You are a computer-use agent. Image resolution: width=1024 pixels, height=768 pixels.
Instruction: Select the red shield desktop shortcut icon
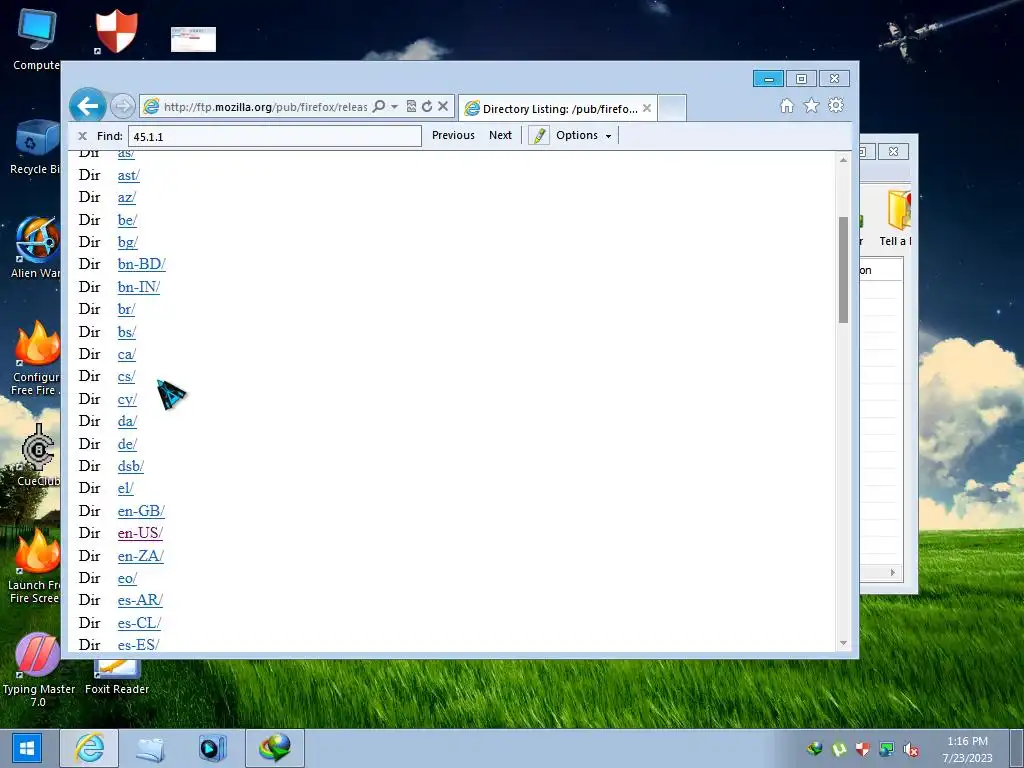tap(116, 31)
